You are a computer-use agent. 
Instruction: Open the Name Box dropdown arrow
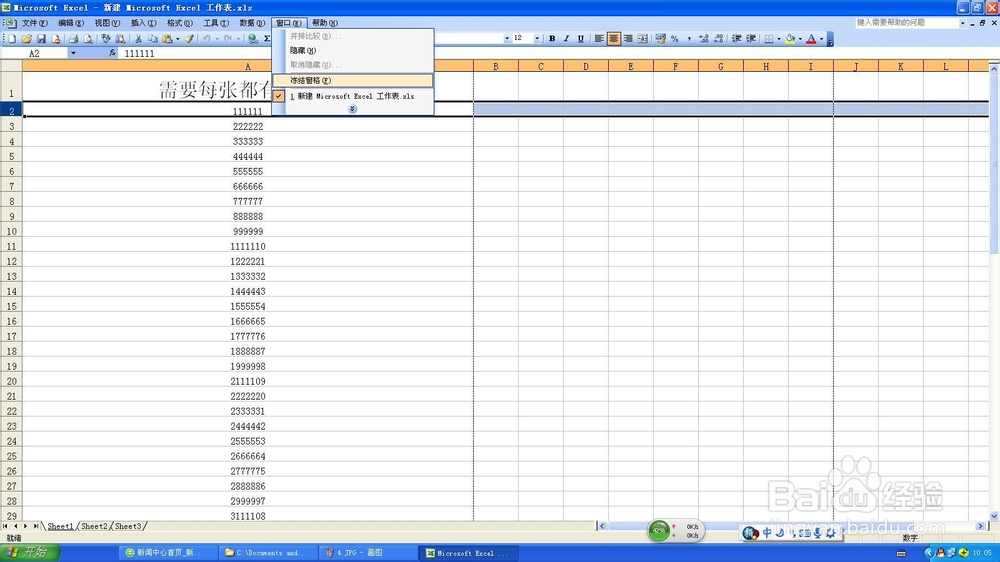[x=73, y=54]
